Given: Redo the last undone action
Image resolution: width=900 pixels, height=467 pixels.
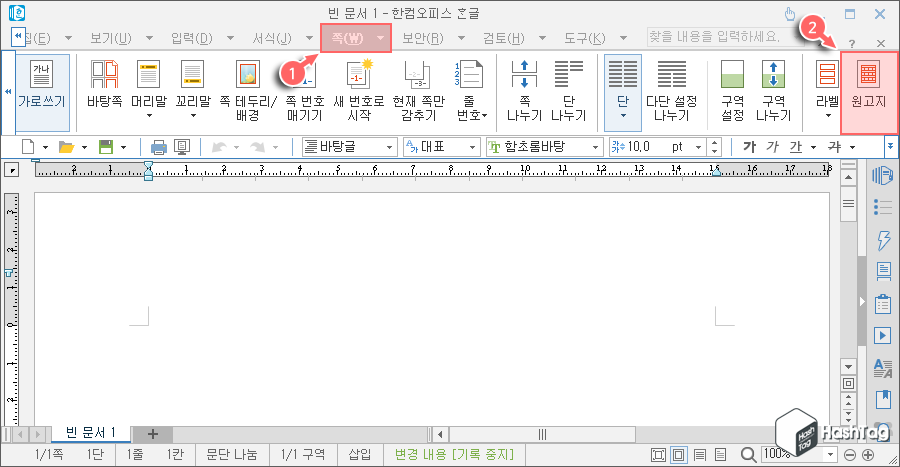Looking at the screenshot, I should 257,147.
